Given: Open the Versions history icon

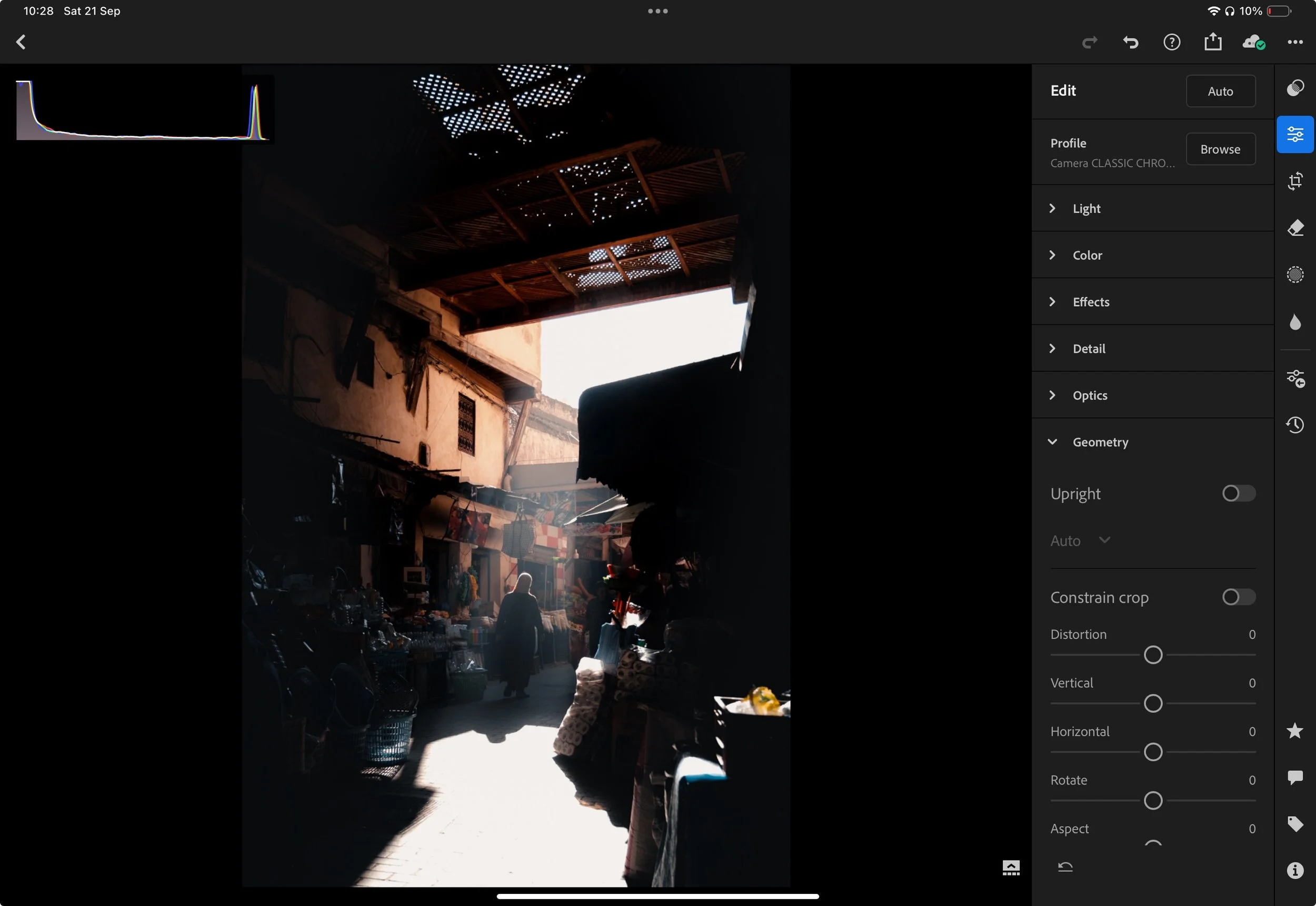Looking at the screenshot, I should 1294,425.
